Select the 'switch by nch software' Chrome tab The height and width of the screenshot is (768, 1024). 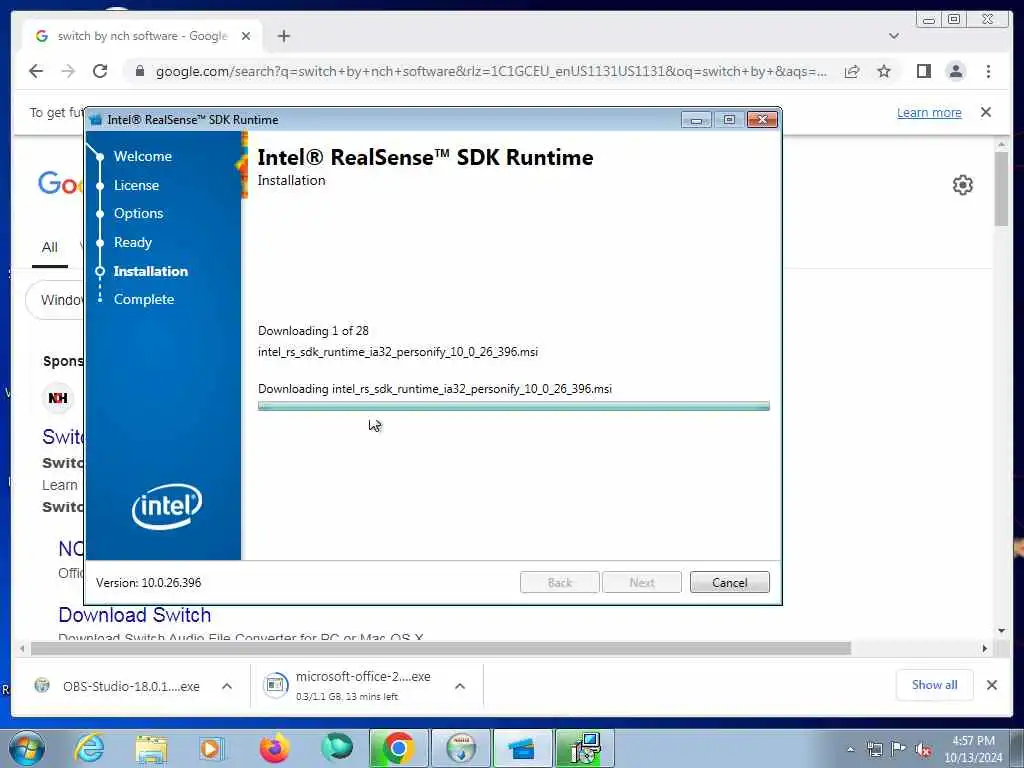[x=142, y=36]
